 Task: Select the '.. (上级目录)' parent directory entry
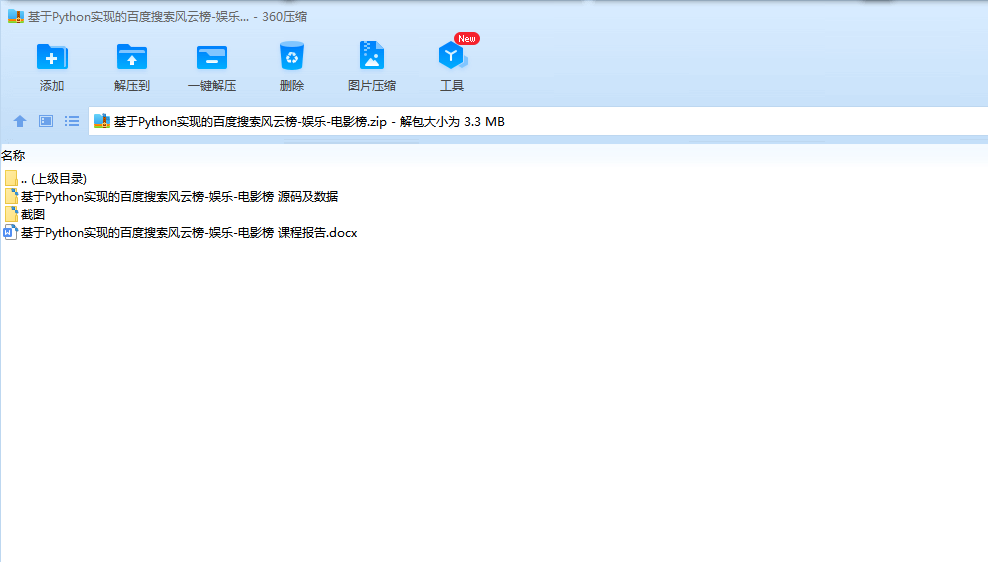click(x=54, y=178)
